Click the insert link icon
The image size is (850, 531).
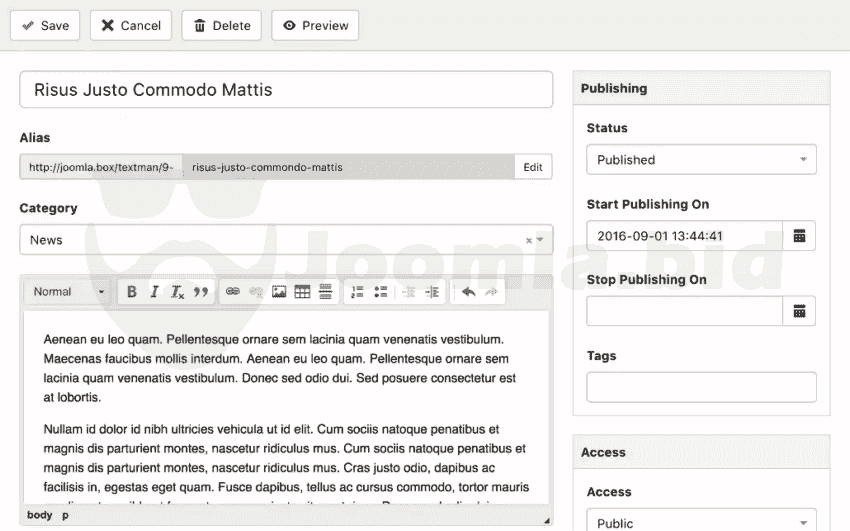[x=232, y=292]
